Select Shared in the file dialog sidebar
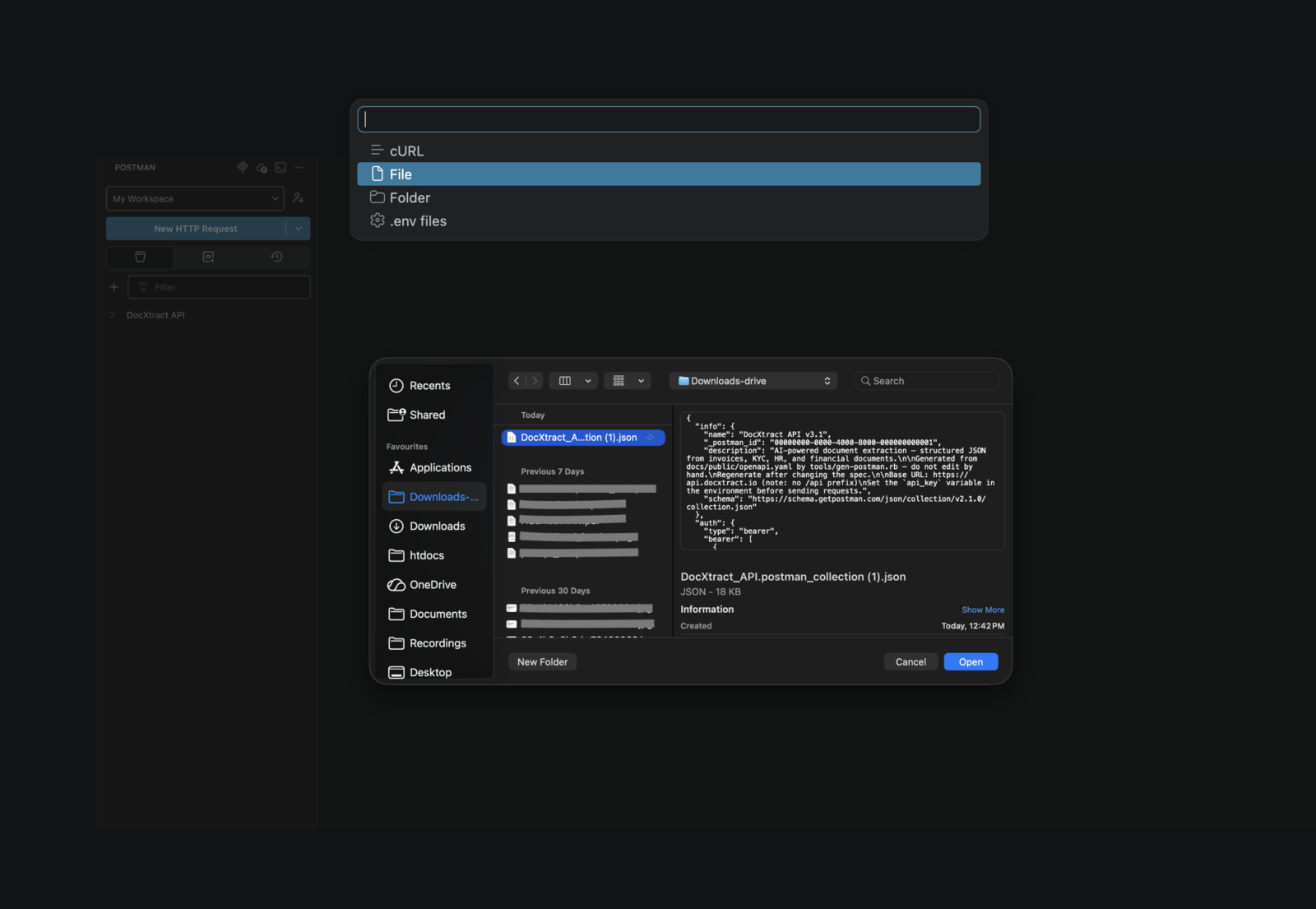Viewport: 1316px width, 909px height. (x=434, y=415)
